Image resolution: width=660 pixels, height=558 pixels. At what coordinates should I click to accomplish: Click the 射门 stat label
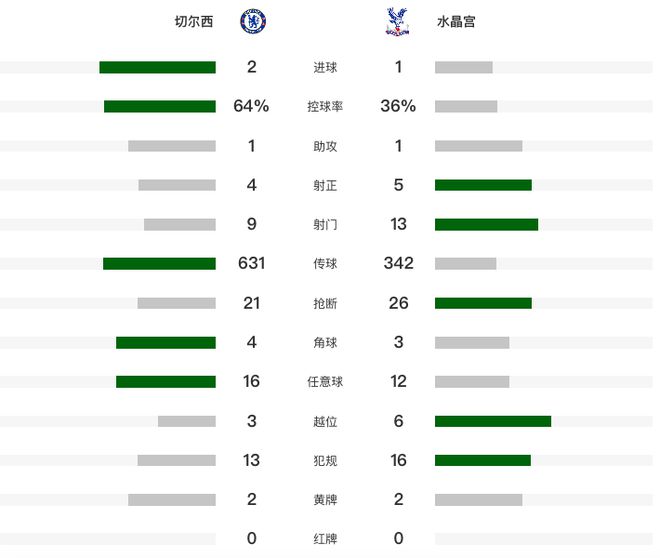325,224
